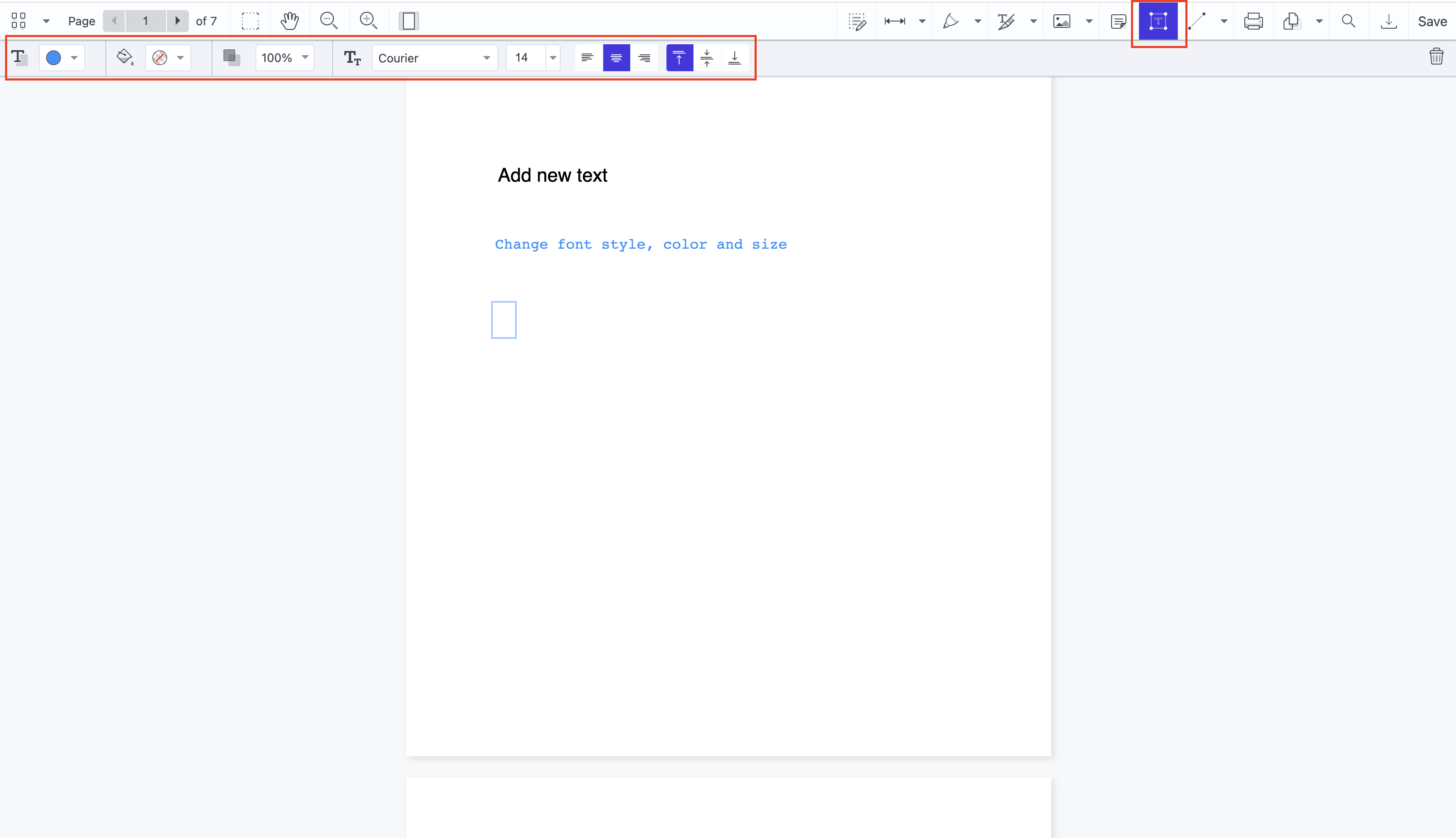Print the current document

[x=1254, y=21]
